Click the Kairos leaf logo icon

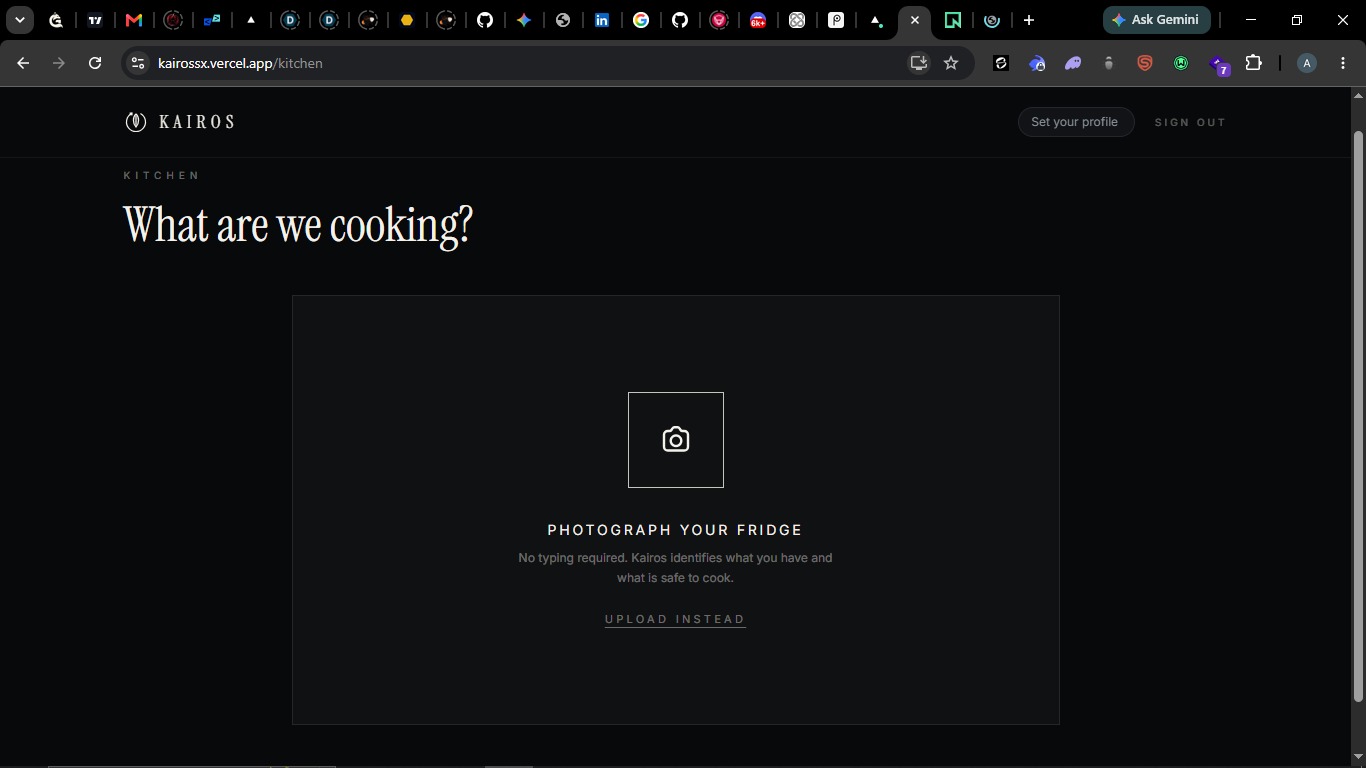136,122
